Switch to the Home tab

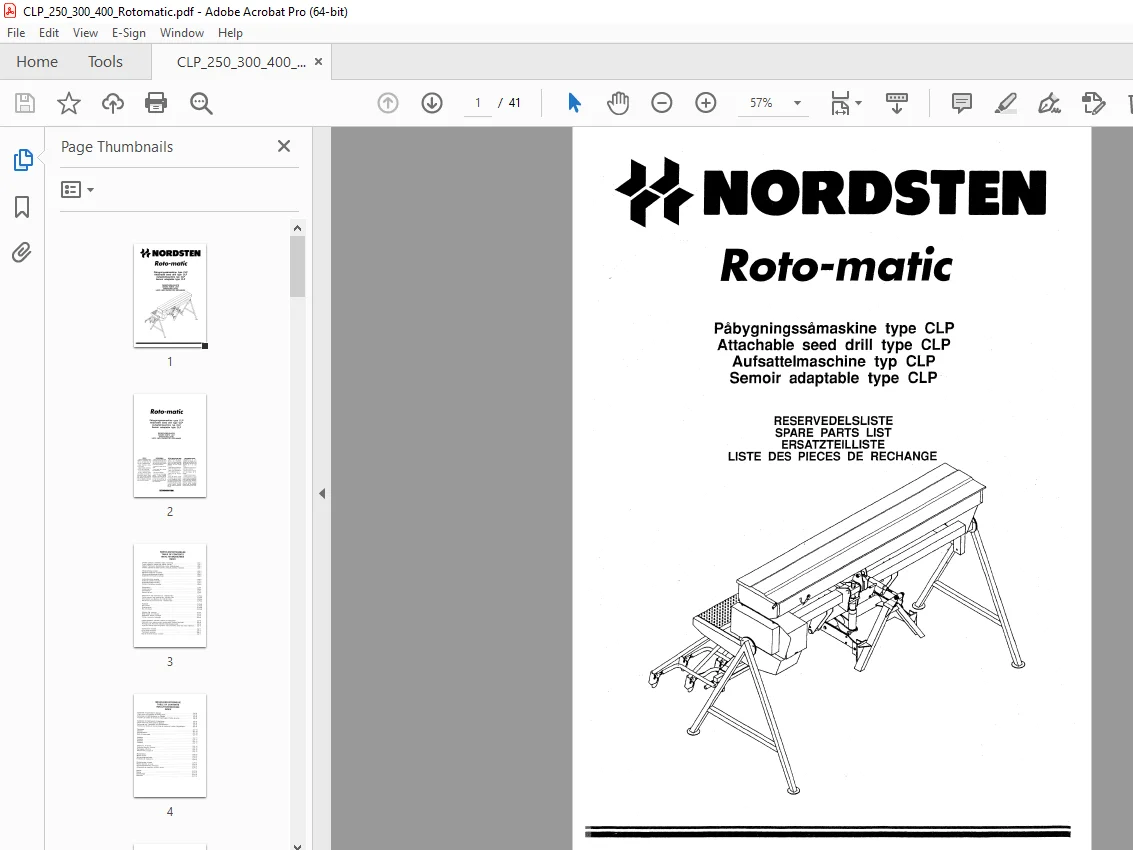point(37,62)
